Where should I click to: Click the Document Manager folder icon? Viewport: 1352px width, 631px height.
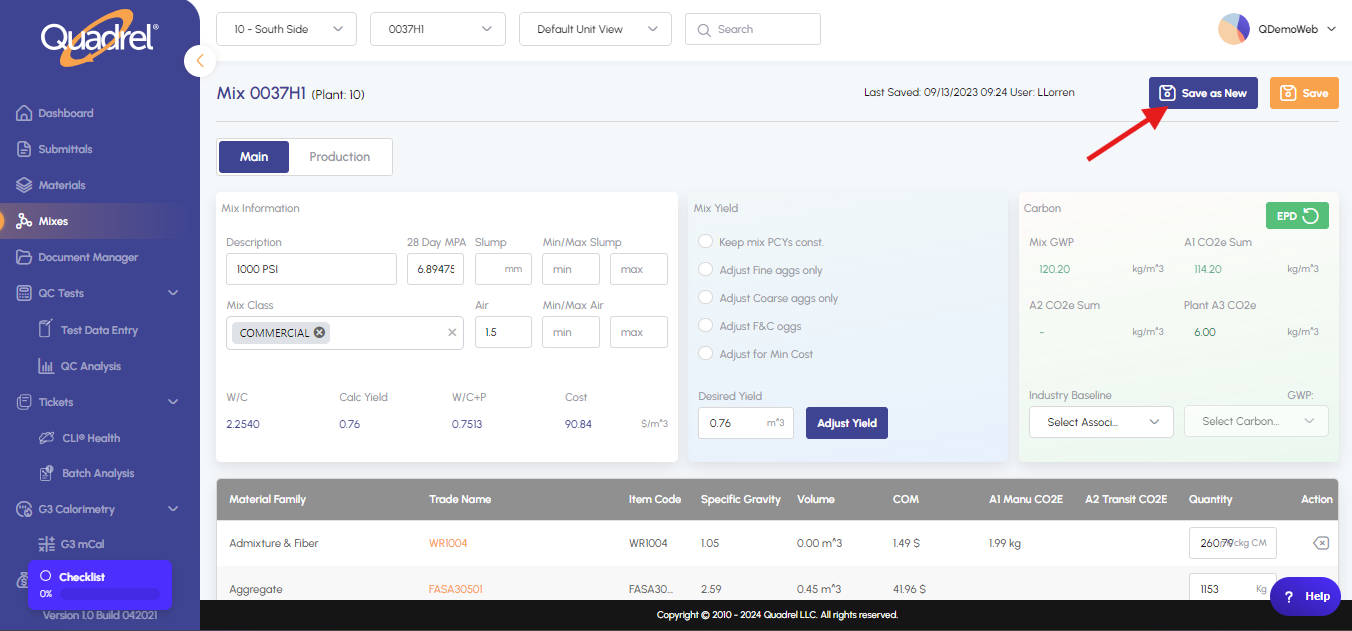click(x=25, y=257)
